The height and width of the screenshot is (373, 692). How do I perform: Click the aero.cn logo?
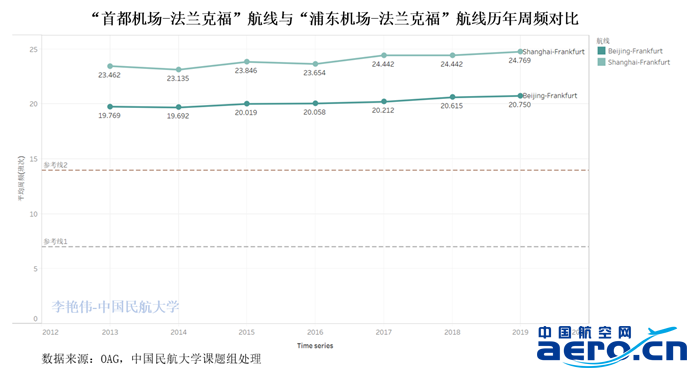(x=612, y=347)
